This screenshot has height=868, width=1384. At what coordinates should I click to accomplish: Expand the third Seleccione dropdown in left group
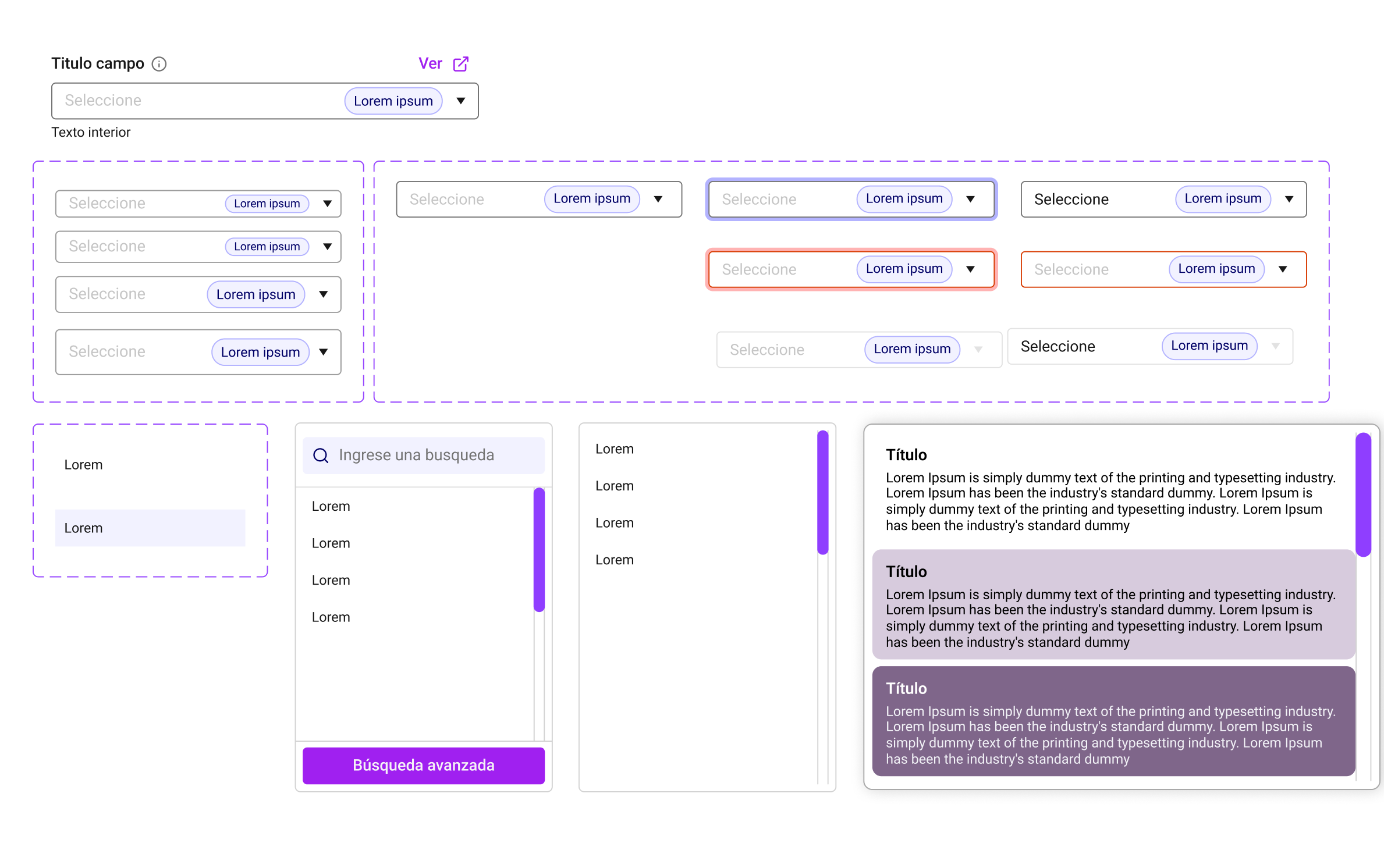(324, 294)
